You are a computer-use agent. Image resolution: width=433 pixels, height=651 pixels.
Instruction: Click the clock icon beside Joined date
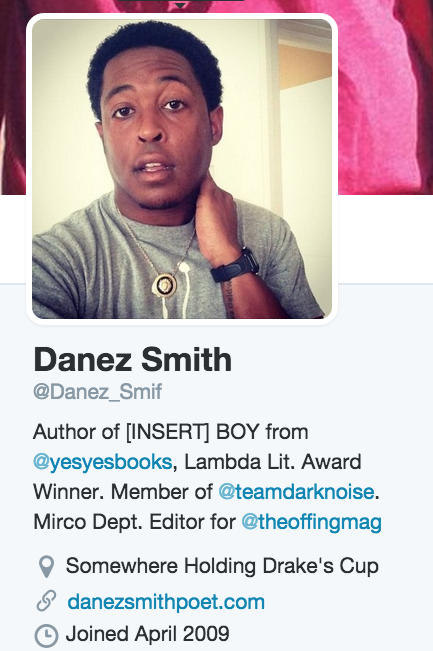coord(46,636)
